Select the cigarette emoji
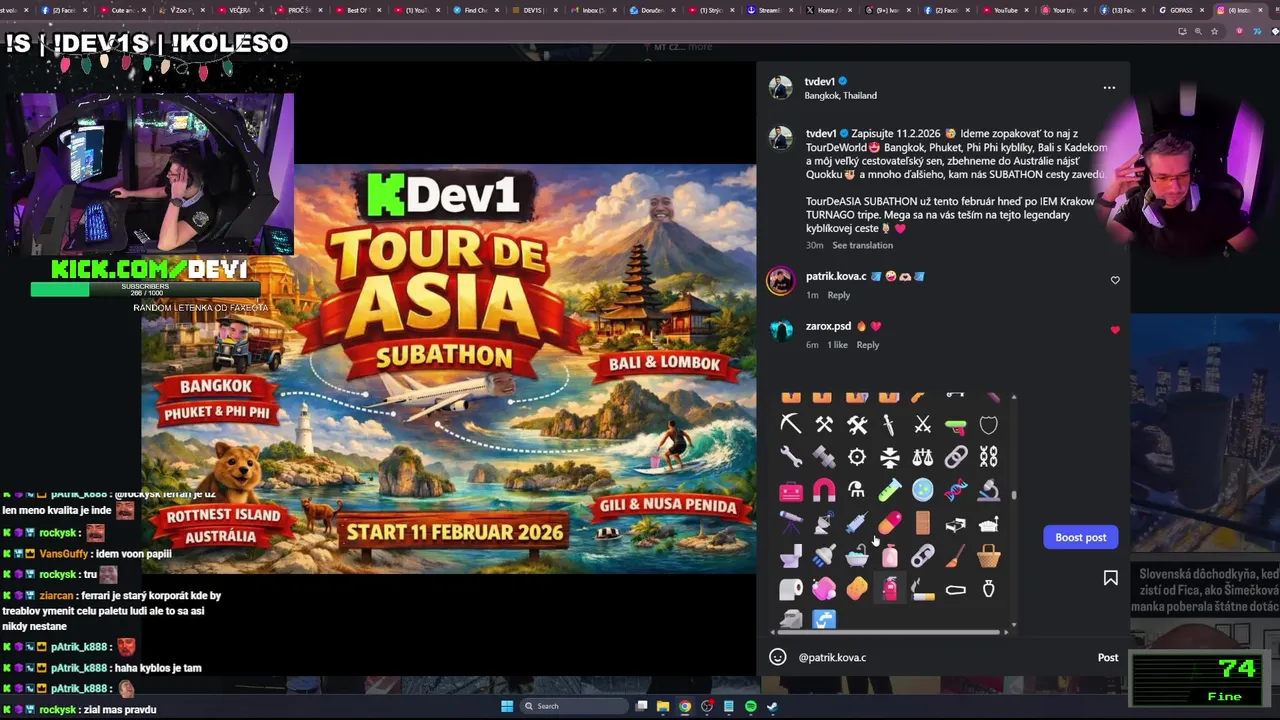1280x720 pixels. point(923,589)
